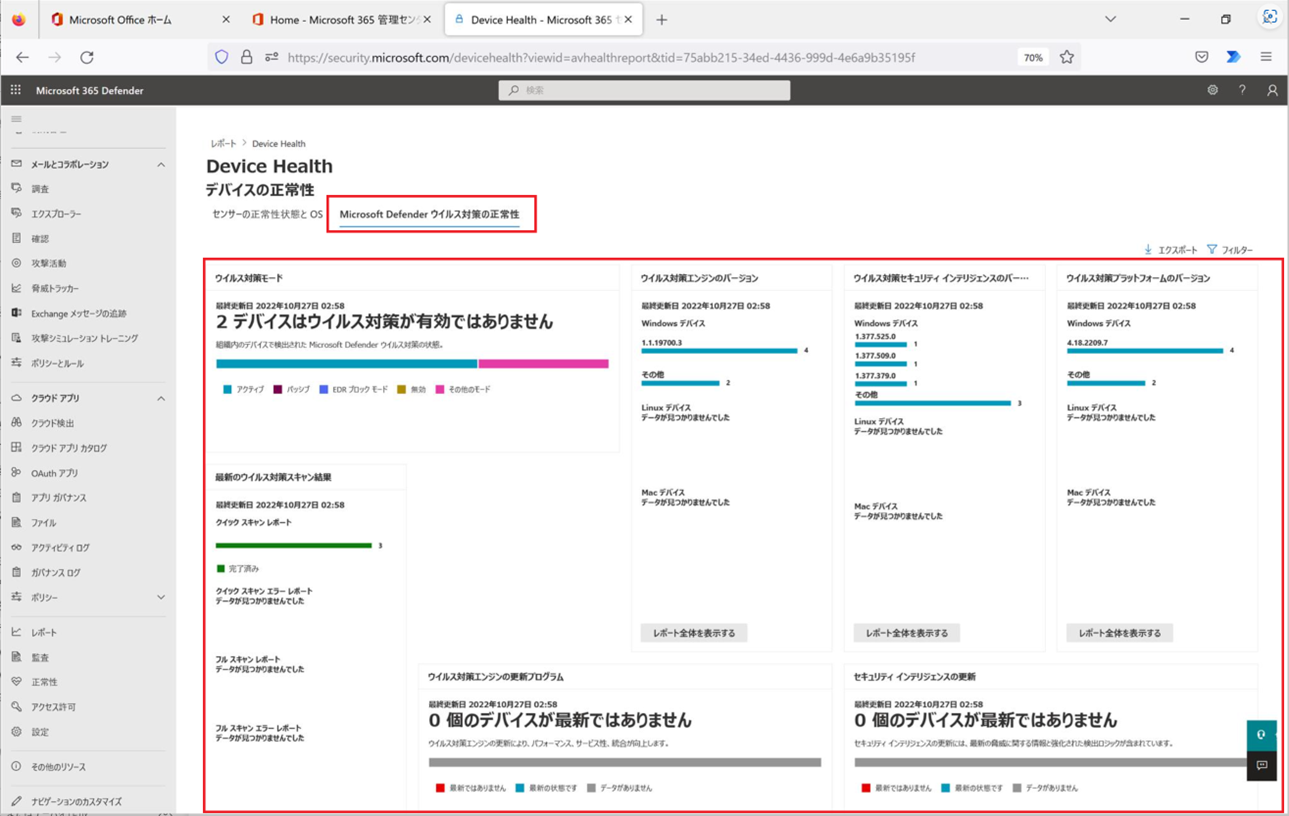Click platform version 4.18.2209.7 bar
Viewport: 1289px width, 816px height.
(x=1145, y=351)
